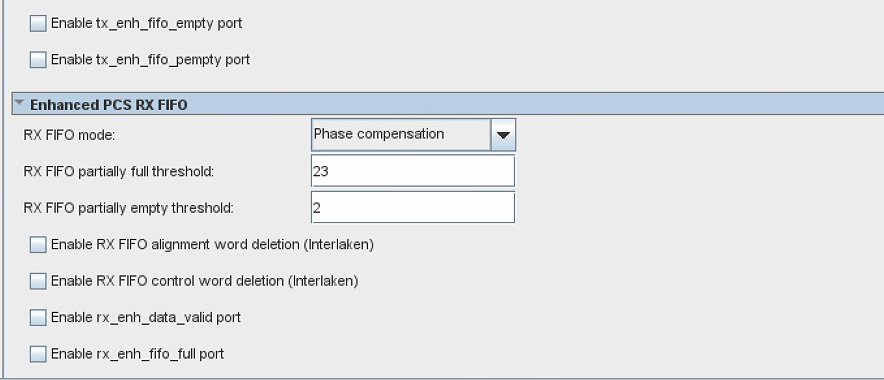Viewport: 884px width, 380px height.
Task: Focus the RX FIFO partially empty threshold field
Action: click(x=413, y=207)
